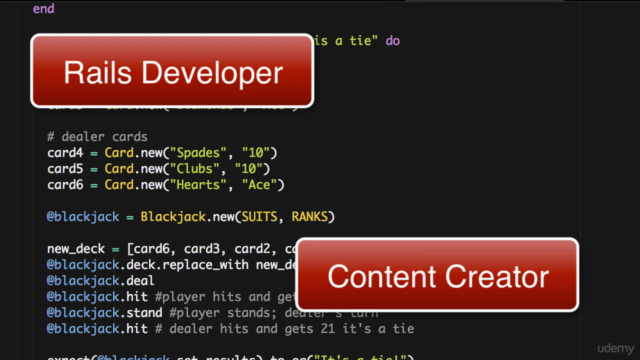The height and width of the screenshot is (360, 640).
Task: Click the card5 Clubs 10 code line
Action: point(158,169)
